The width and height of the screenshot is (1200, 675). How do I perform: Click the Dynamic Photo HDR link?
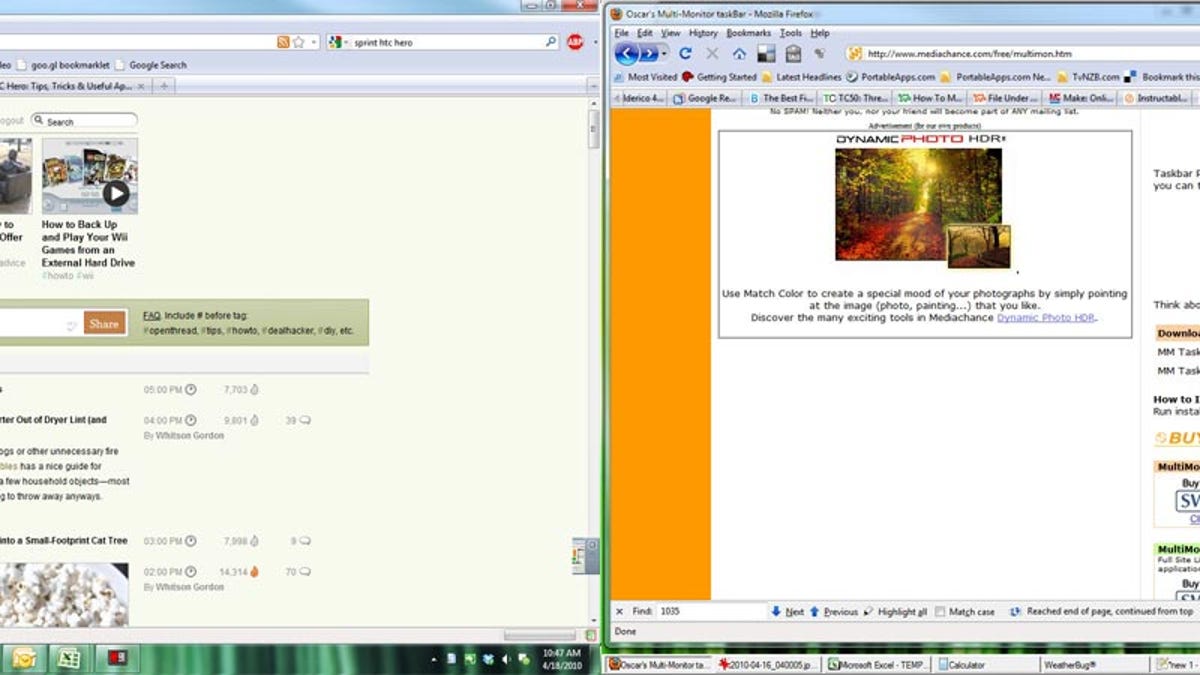pos(1046,317)
